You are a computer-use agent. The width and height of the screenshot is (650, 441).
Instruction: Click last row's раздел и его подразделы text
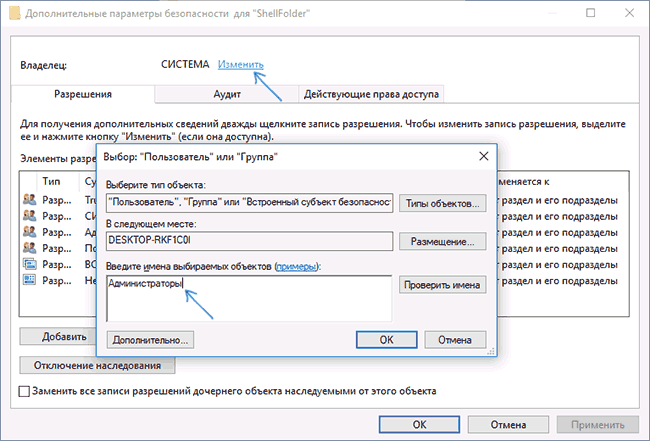(559, 281)
